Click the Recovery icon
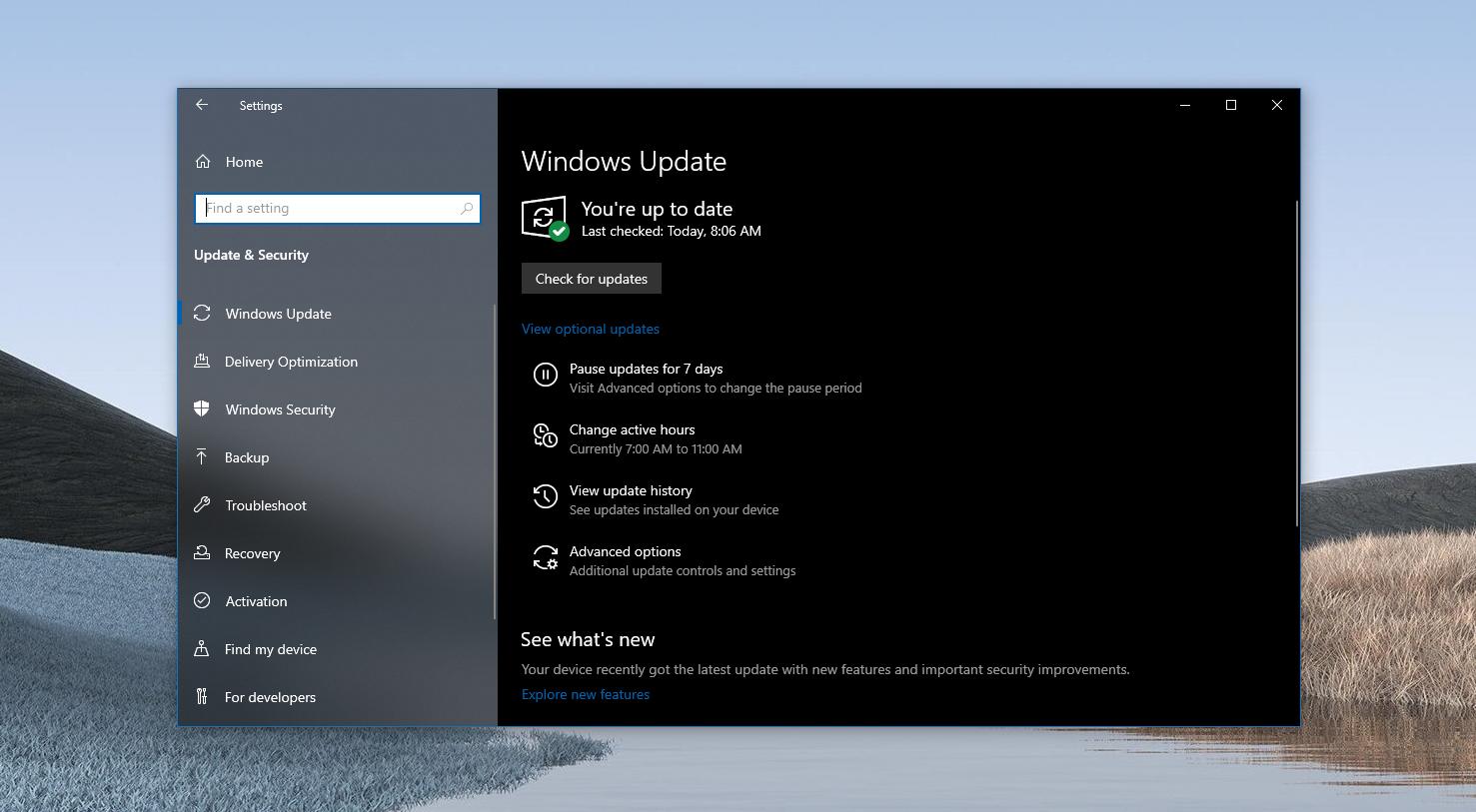This screenshot has height=812, width=1476. [202, 552]
